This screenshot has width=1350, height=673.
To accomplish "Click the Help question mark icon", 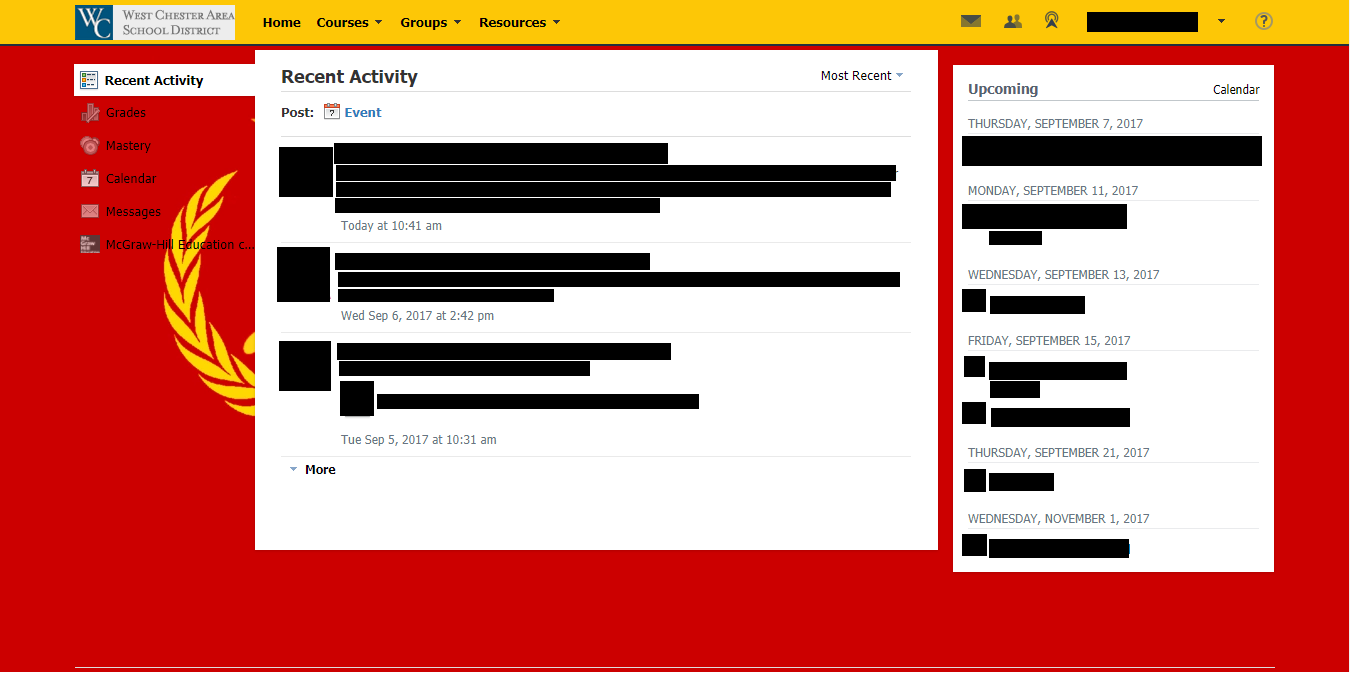I will 1263,20.
